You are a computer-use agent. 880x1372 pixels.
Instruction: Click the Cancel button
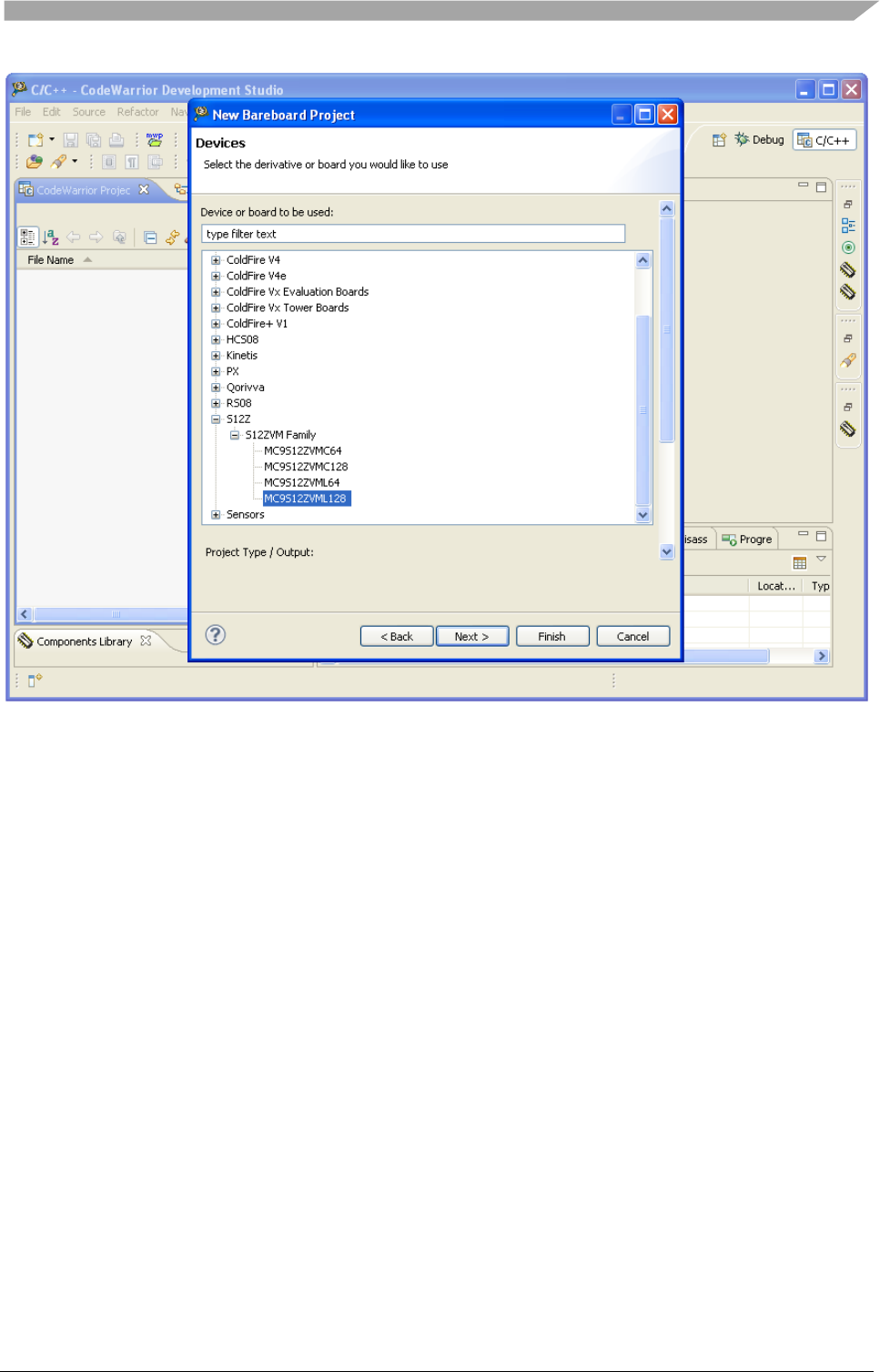633,636
